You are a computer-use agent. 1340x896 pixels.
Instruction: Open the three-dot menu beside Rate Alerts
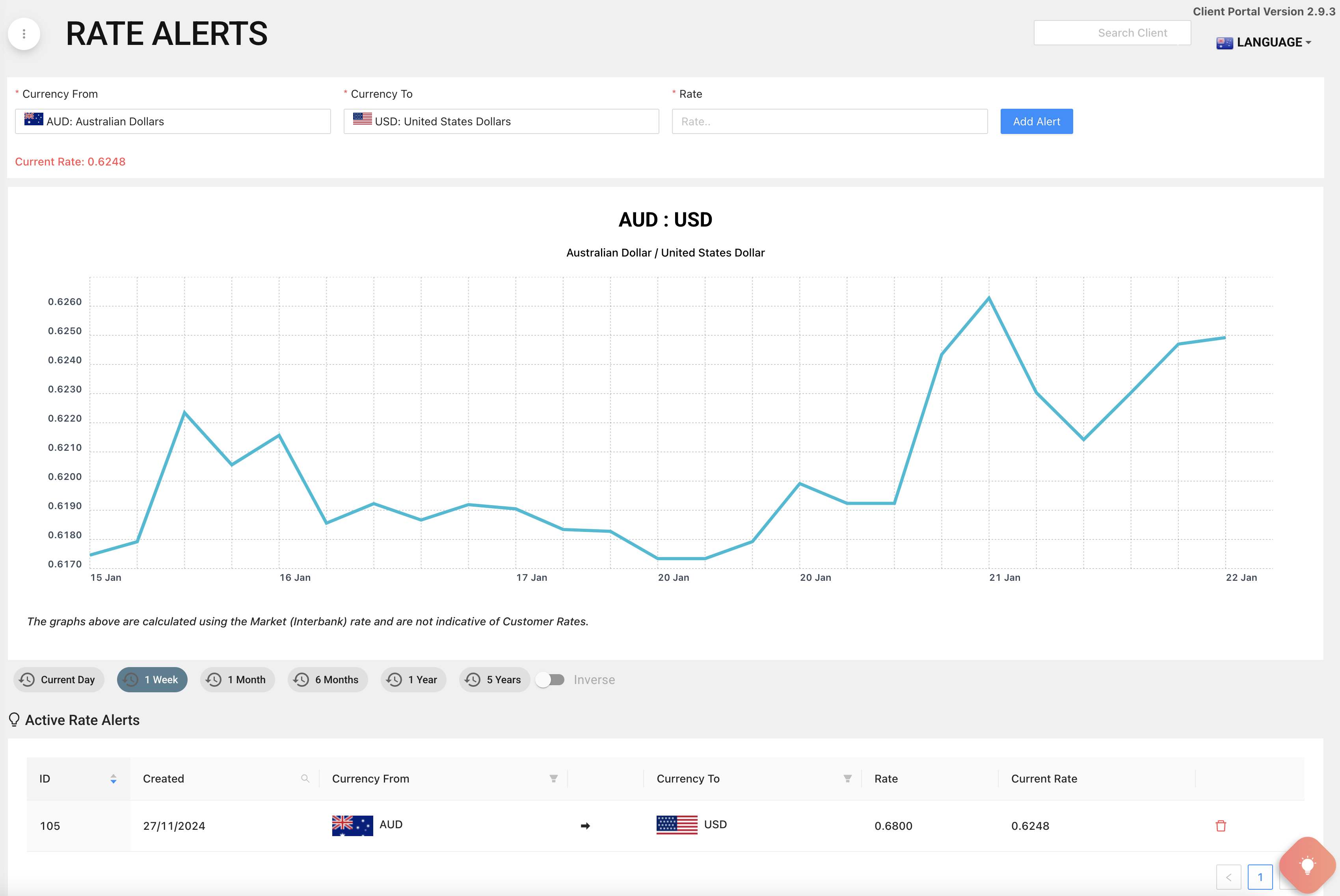24,34
